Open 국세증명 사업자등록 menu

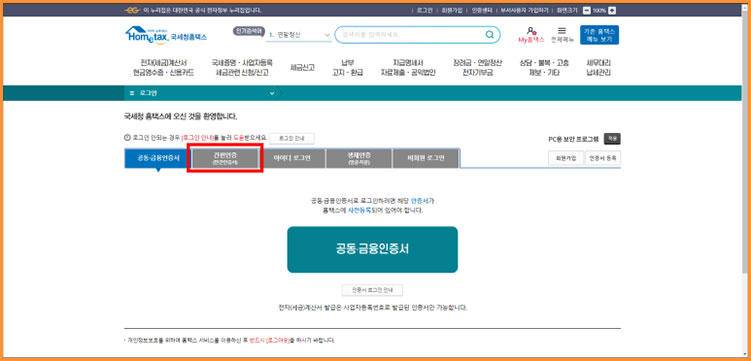[242, 68]
